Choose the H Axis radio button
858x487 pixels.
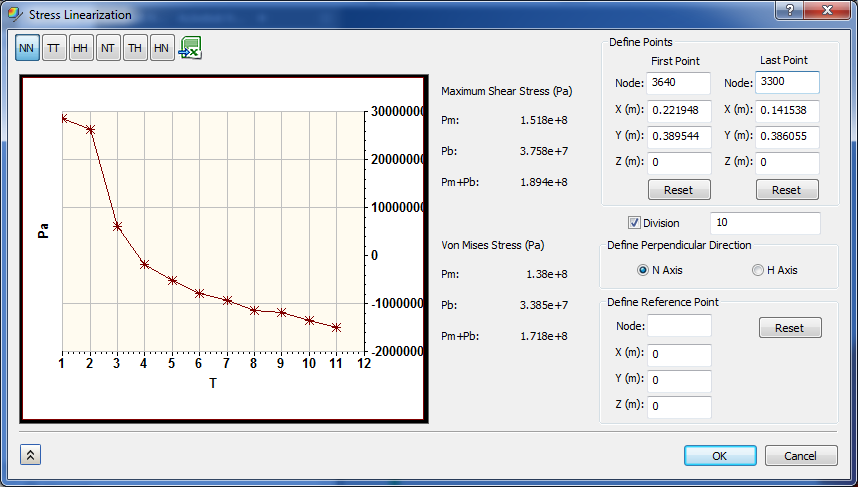(758, 270)
